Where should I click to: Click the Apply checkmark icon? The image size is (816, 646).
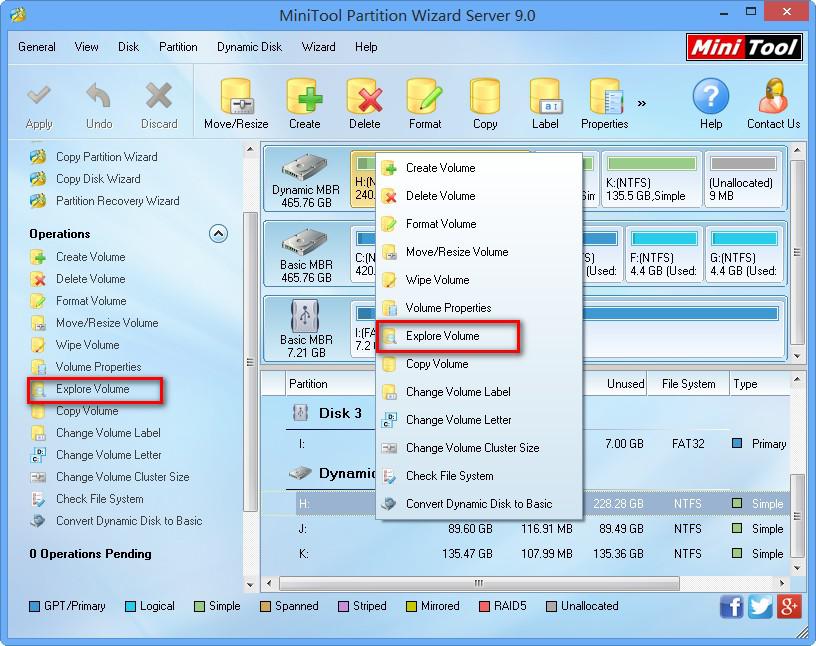[39, 95]
